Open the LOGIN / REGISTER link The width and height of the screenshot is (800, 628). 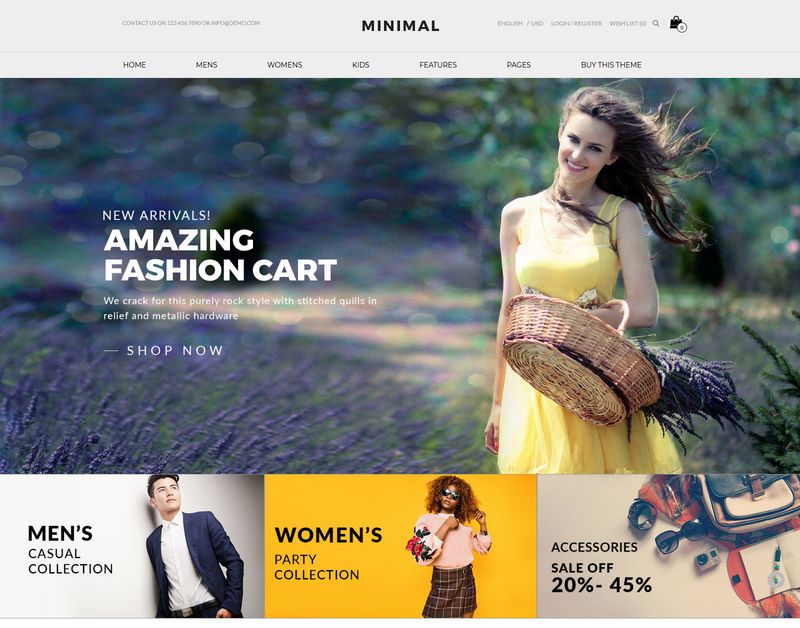(576, 23)
